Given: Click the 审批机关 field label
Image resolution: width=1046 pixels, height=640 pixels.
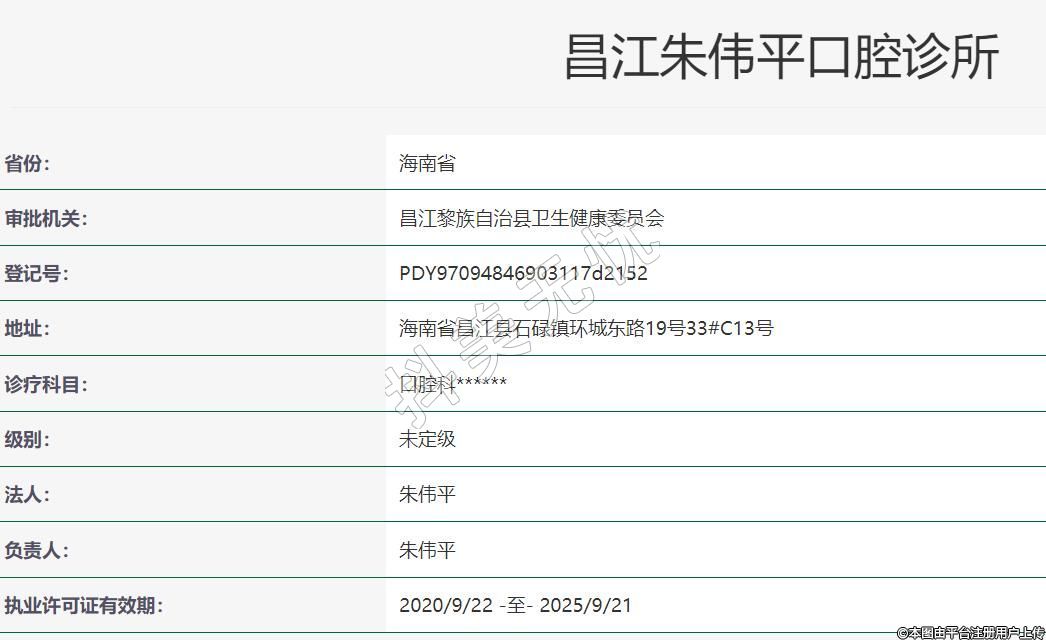Looking at the screenshot, I should tap(46, 219).
